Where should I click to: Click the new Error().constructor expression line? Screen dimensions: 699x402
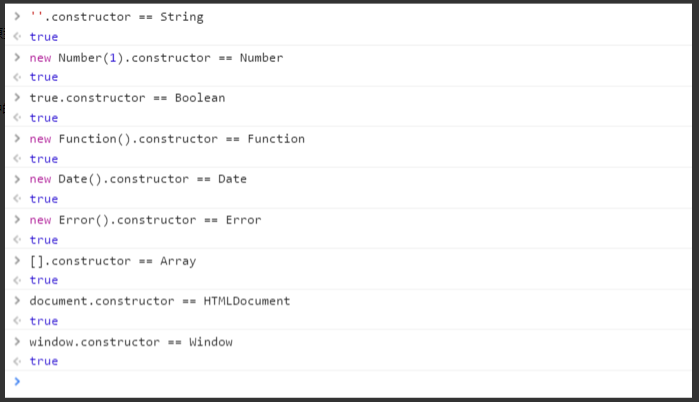[x=145, y=220]
